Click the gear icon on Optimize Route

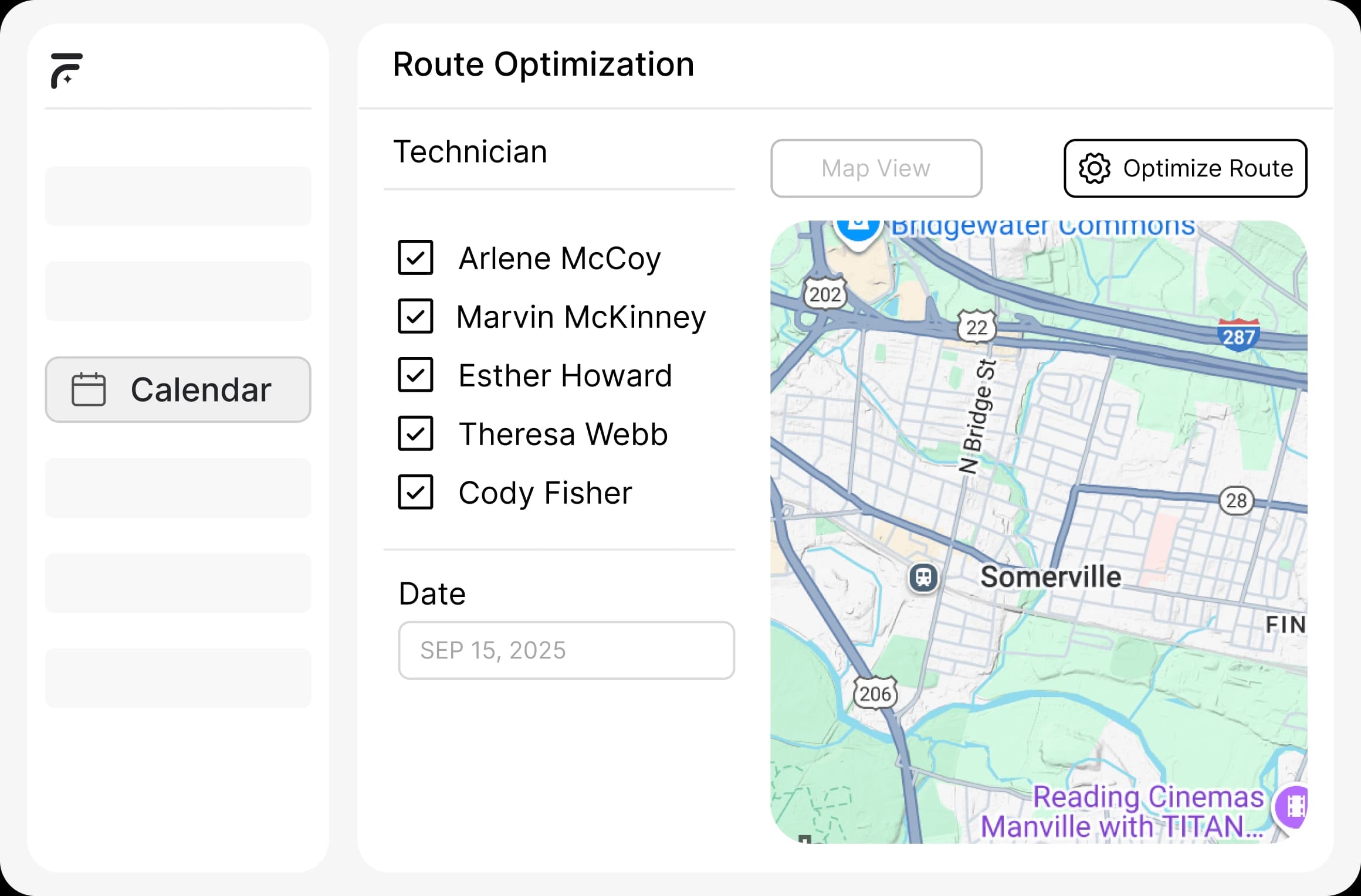click(x=1094, y=169)
